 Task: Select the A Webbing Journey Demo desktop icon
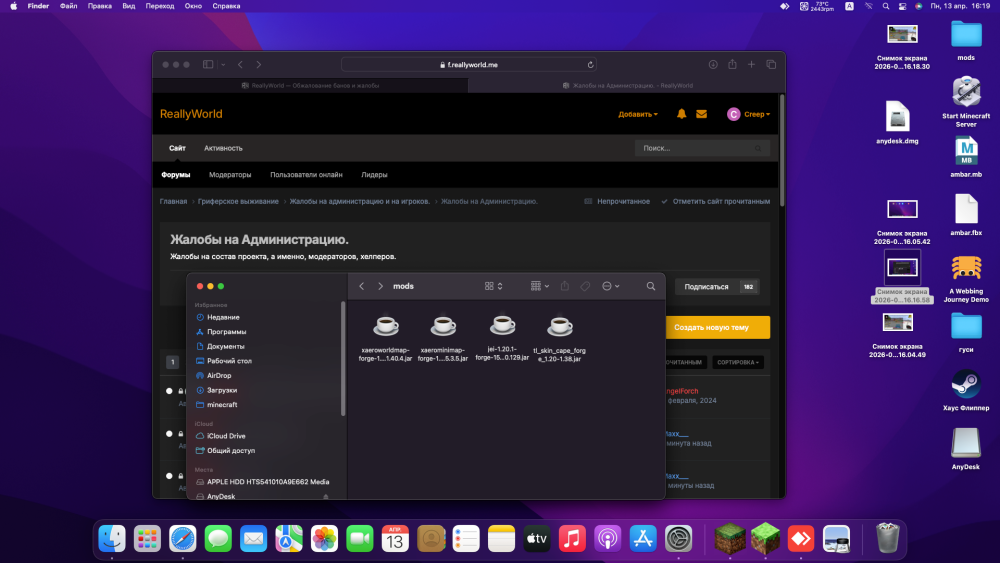[966, 279]
